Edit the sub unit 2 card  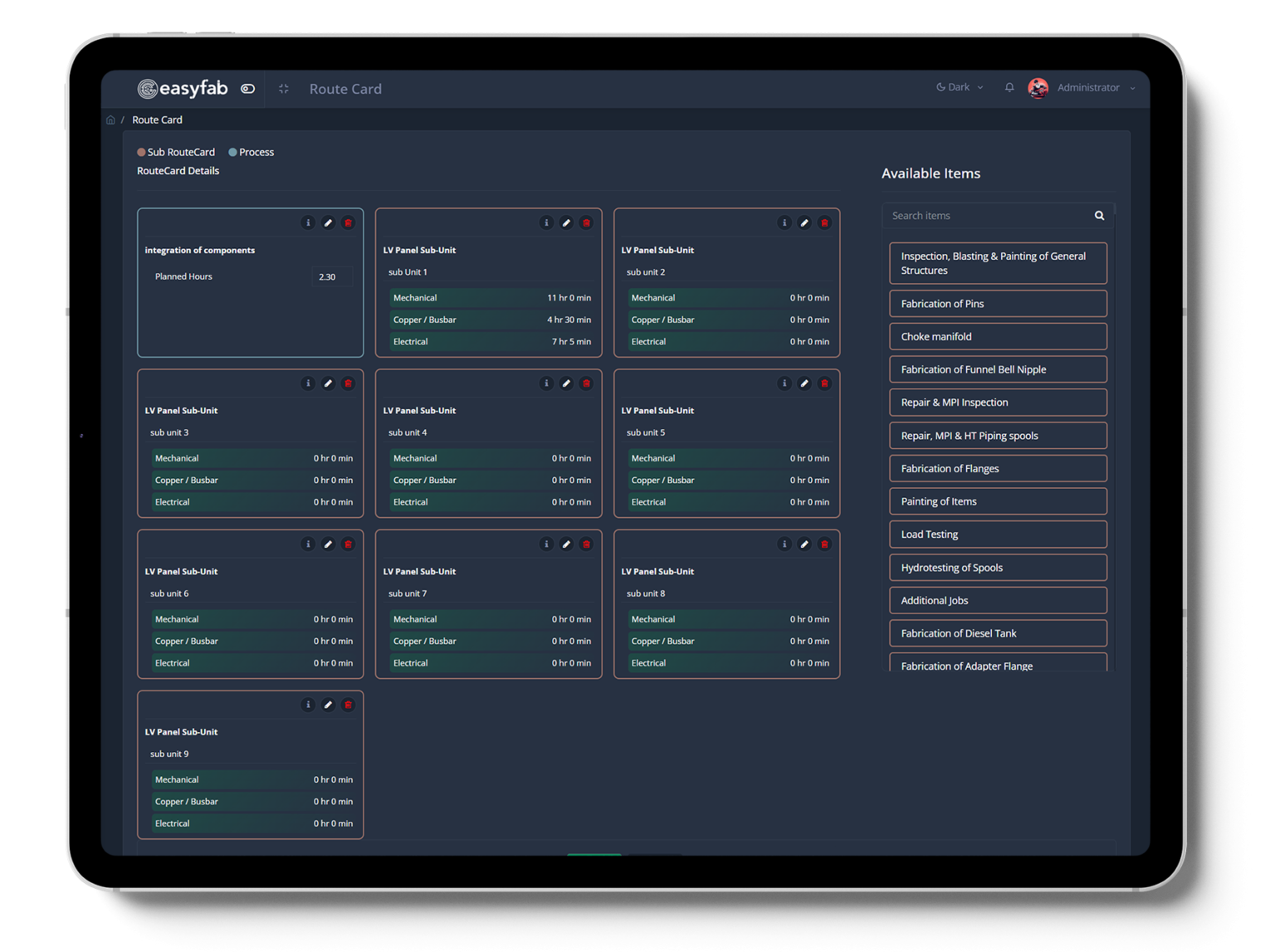(804, 222)
